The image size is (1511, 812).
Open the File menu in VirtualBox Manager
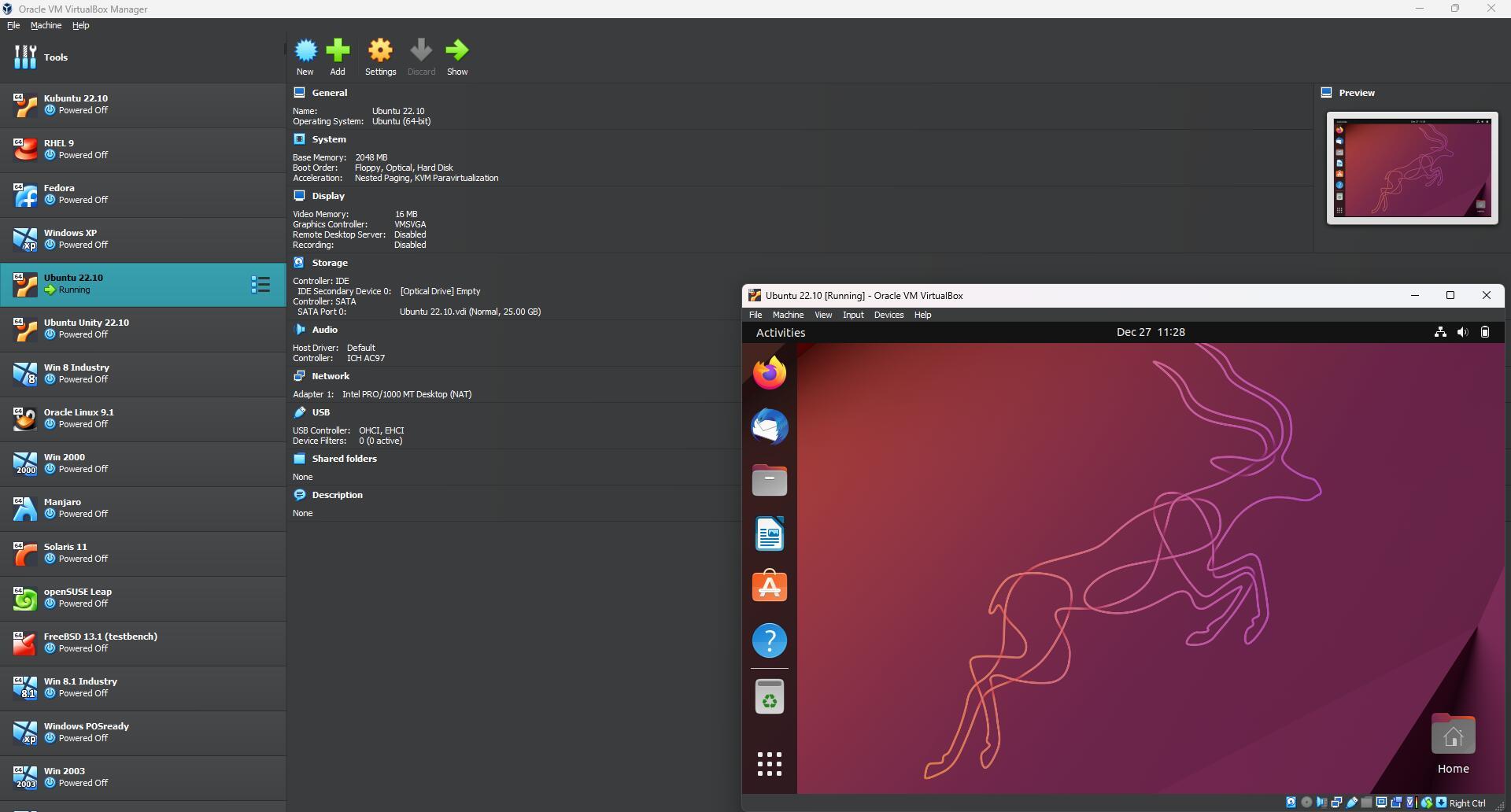click(13, 25)
